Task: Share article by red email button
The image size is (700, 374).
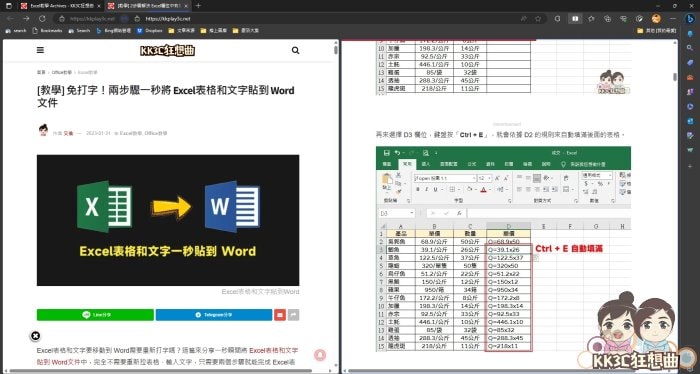Action: point(280,315)
